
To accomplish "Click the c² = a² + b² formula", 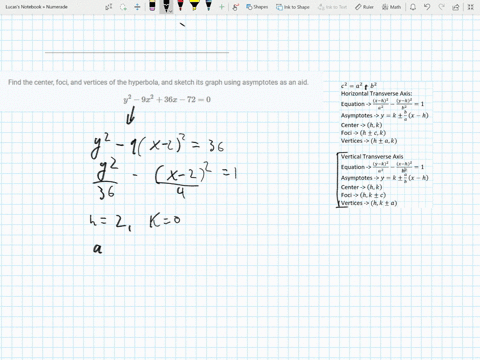I will 359,86.
